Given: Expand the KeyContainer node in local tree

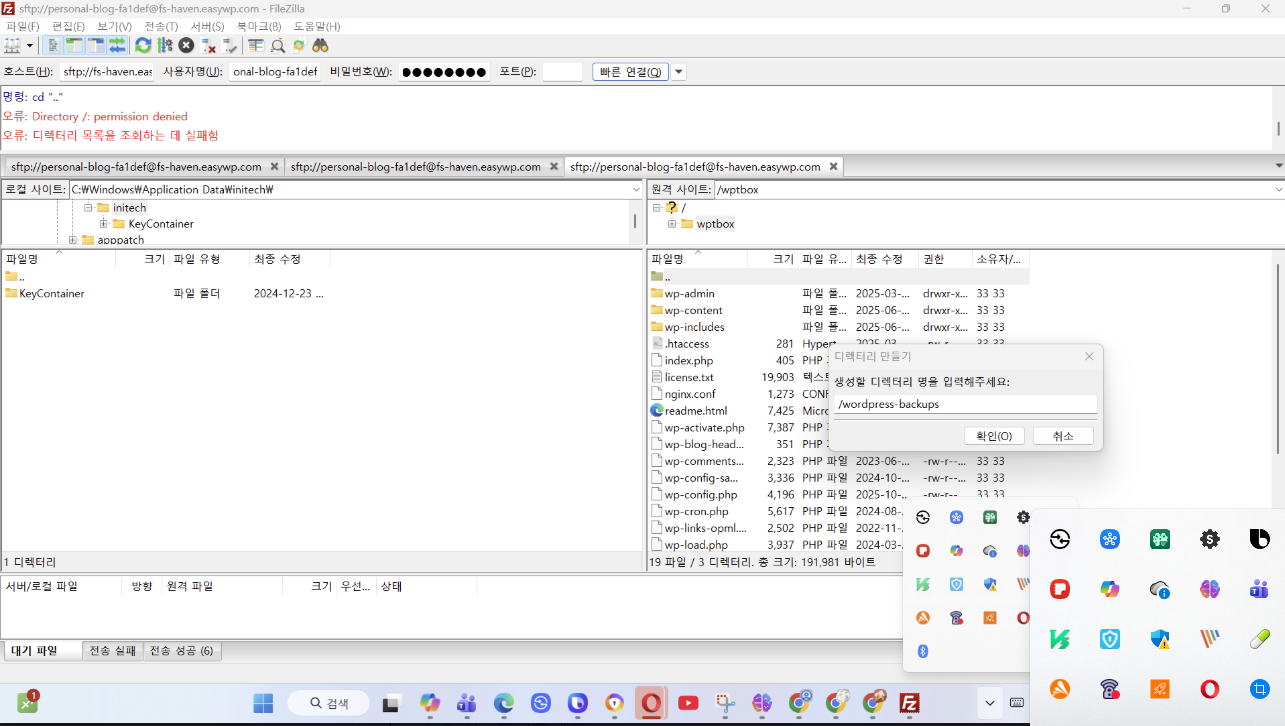Looking at the screenshot, I should [x=103, y=223].
